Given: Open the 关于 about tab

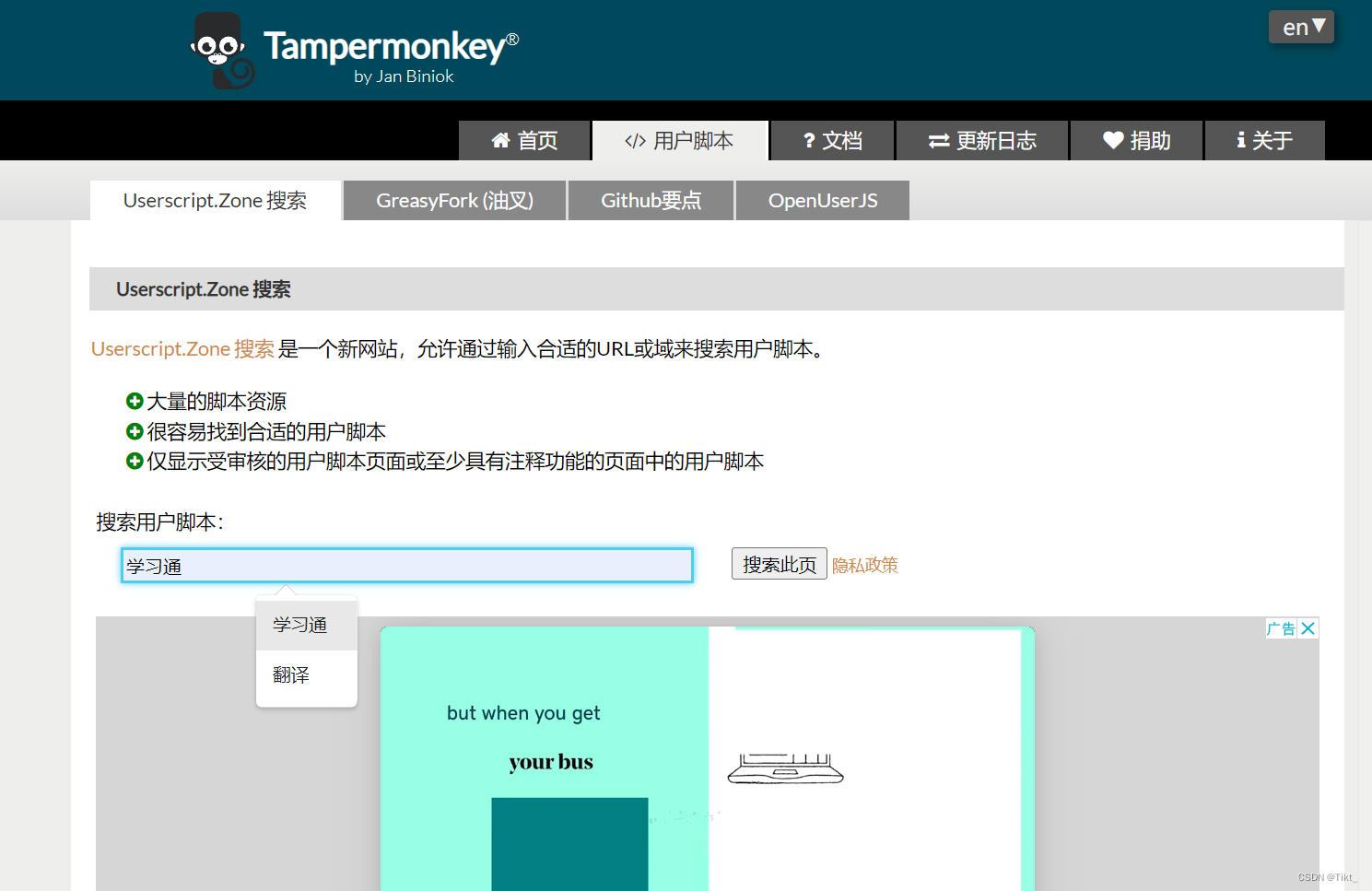Looking at the screenshot, I should point(1264,140).
